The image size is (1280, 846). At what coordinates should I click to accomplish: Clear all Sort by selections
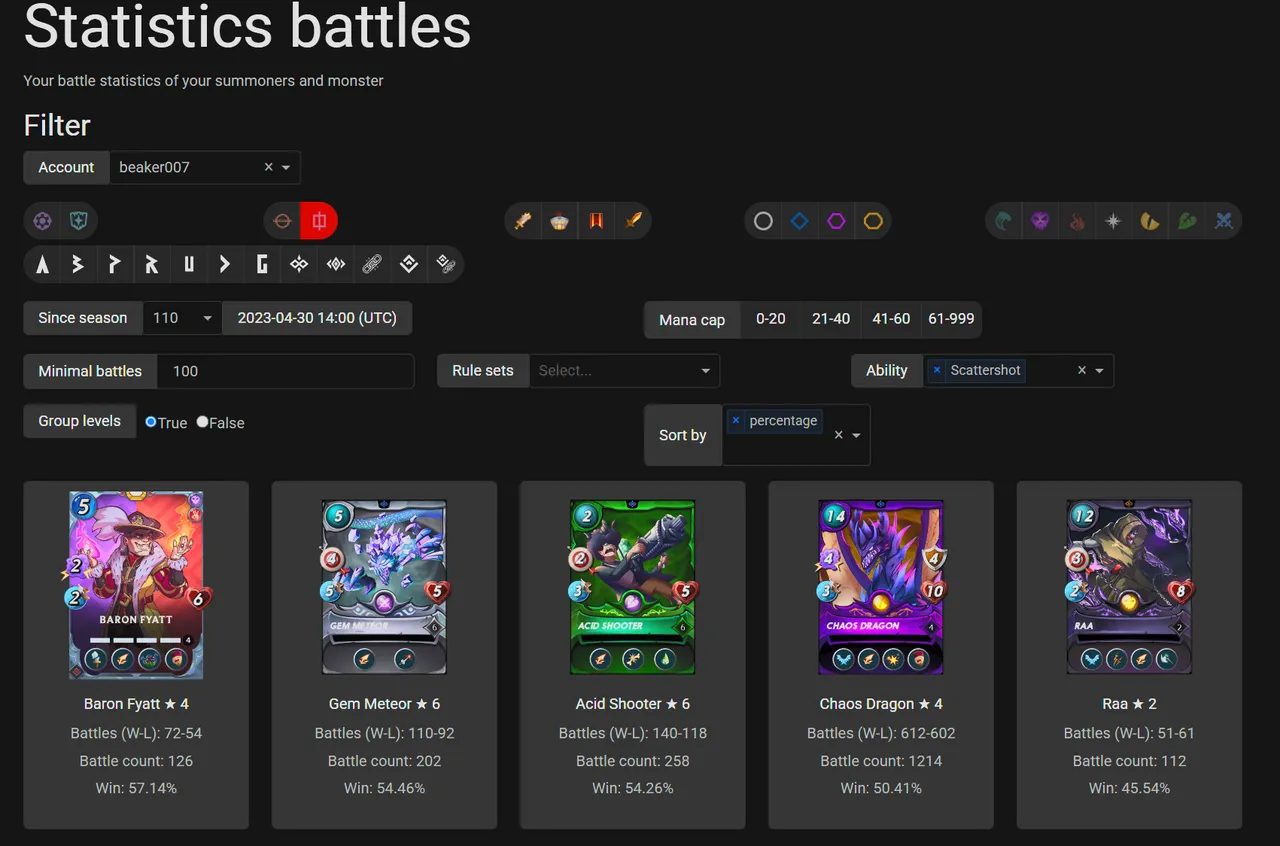tap(839, 435)
